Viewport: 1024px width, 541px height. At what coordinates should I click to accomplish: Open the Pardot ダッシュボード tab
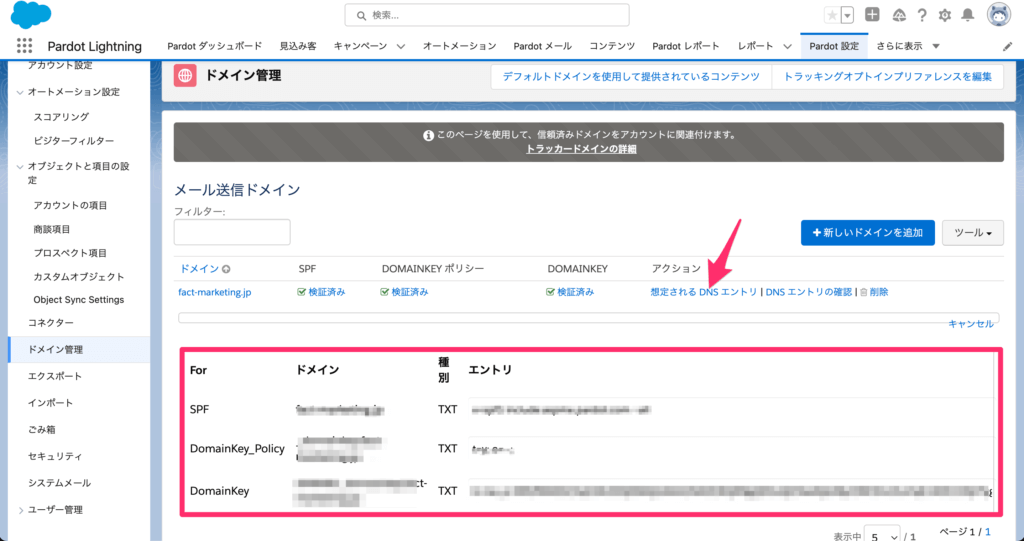click(x=214, y=46)
